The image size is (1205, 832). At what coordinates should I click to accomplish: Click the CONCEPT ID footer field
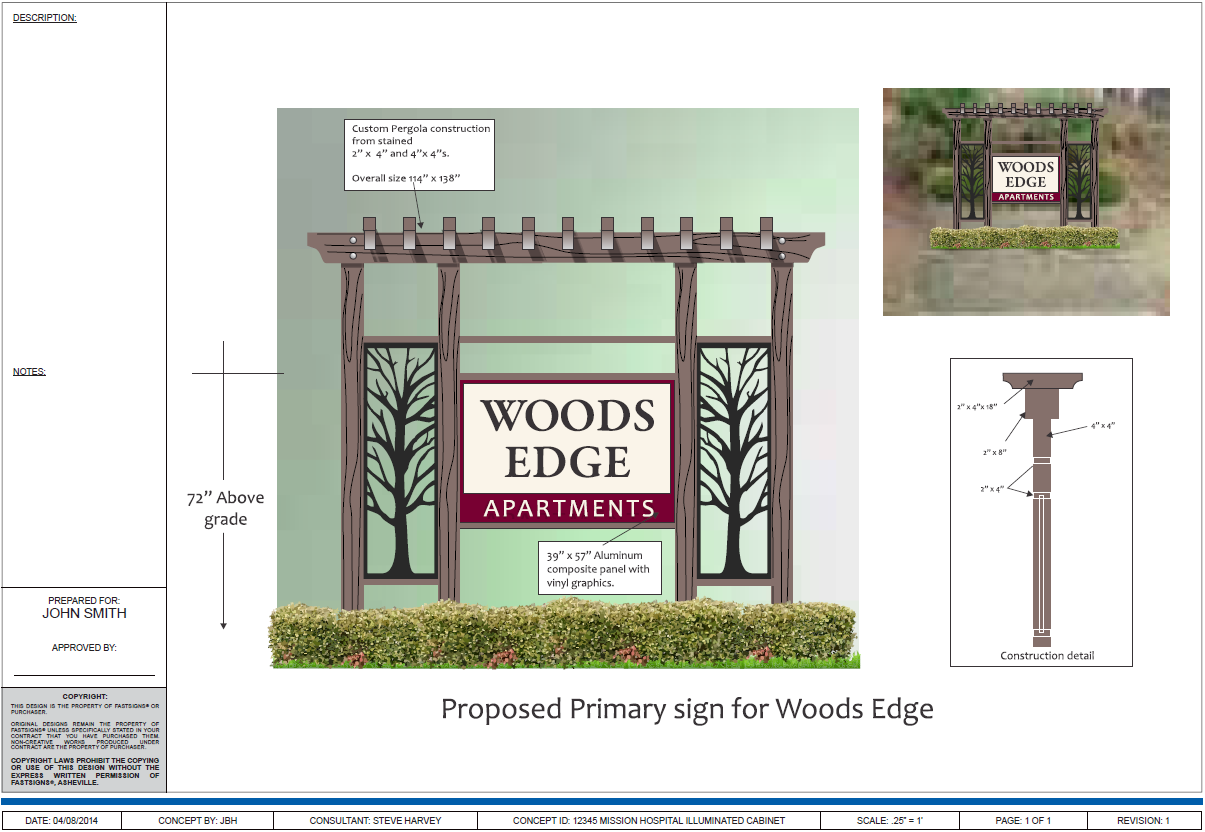click(x=648, y=821)
